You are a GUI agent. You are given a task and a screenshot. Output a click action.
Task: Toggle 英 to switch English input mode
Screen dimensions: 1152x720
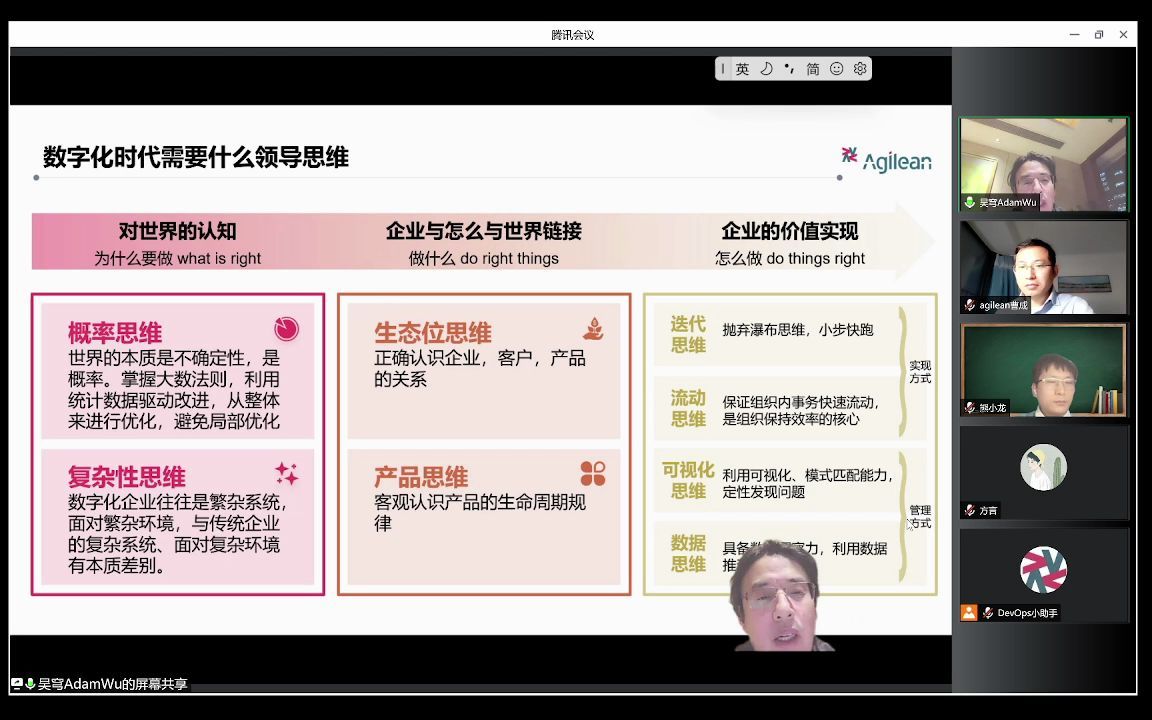(742, 69)
